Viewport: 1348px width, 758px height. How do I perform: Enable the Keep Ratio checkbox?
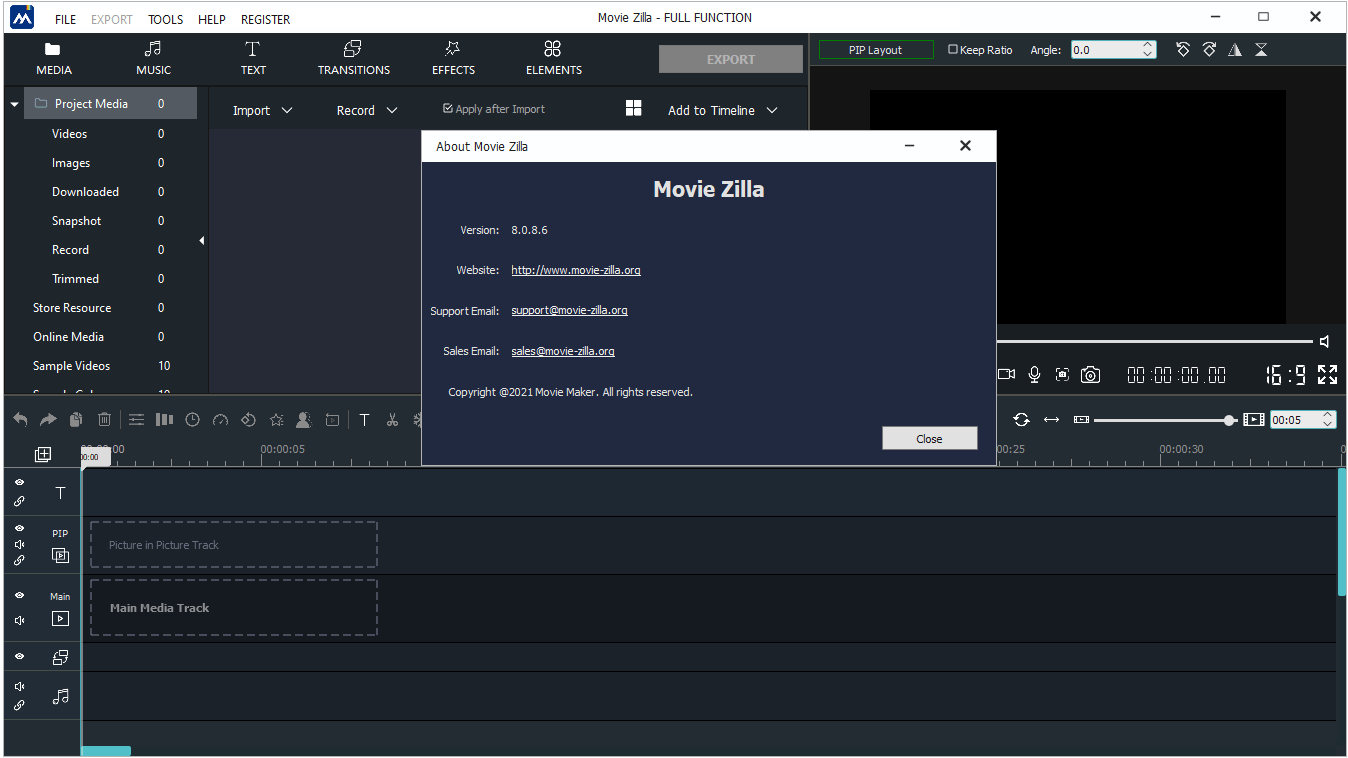point(953,49)
